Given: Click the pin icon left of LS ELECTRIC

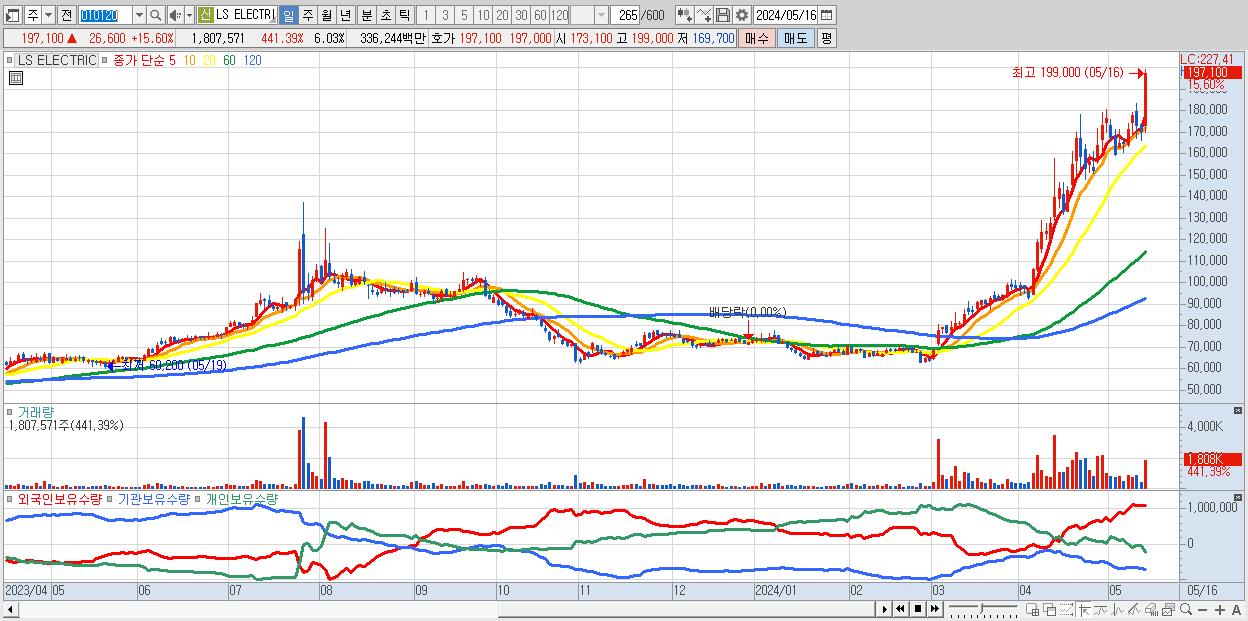Looking at the screenshot, I should point(10,60).
